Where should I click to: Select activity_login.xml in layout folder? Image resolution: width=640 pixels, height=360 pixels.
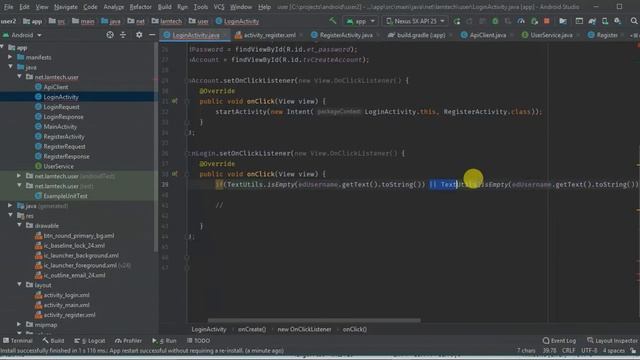[x=67, y=295]
